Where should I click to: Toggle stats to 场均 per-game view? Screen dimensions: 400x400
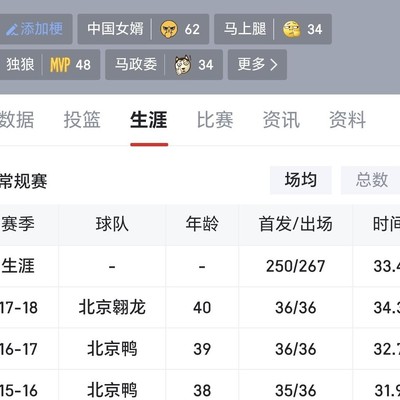tap(301, 180)
